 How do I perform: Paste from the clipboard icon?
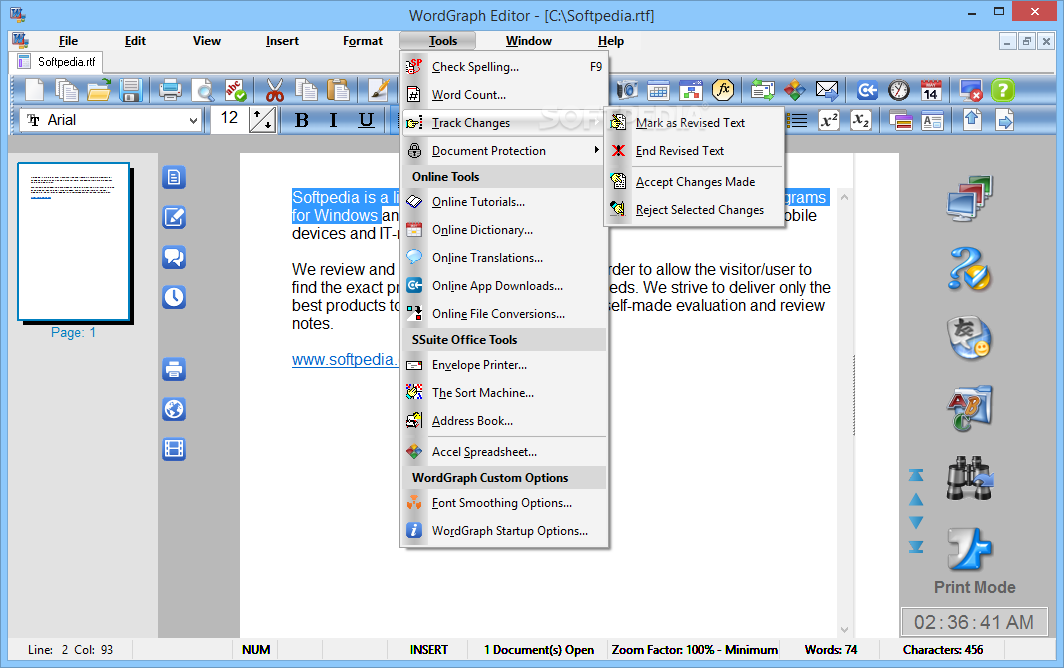[x=339, y=90]
